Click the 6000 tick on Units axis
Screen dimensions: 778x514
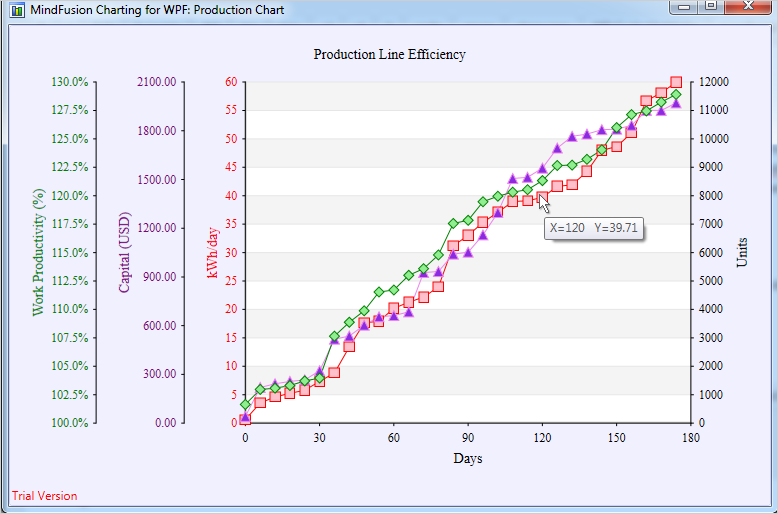tap(711, 253)
